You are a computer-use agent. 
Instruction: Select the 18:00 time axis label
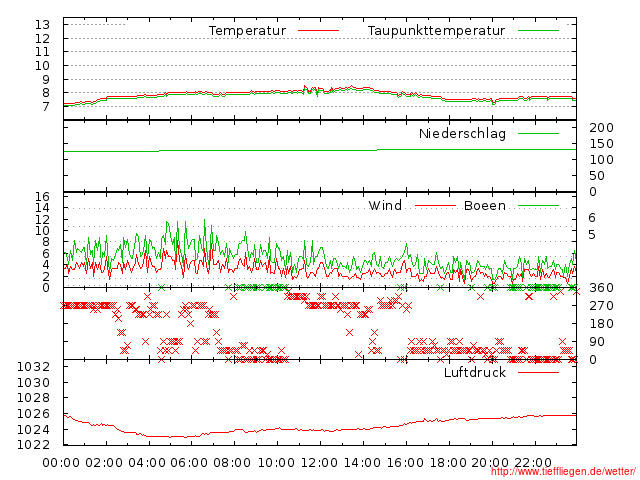449,463
